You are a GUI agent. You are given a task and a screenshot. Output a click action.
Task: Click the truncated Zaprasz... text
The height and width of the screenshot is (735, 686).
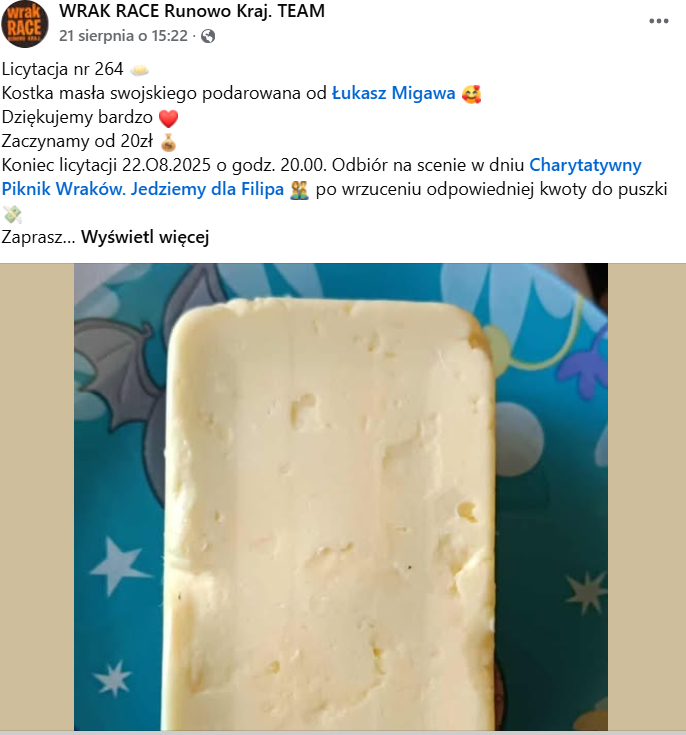(x=38, y=237)
